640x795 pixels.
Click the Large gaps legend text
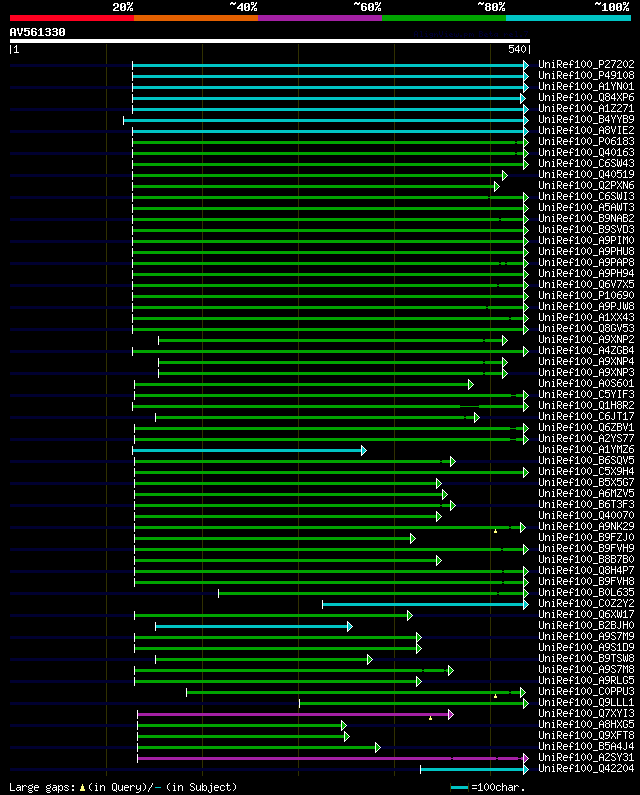pyautogui.click(x=123, y=787)
